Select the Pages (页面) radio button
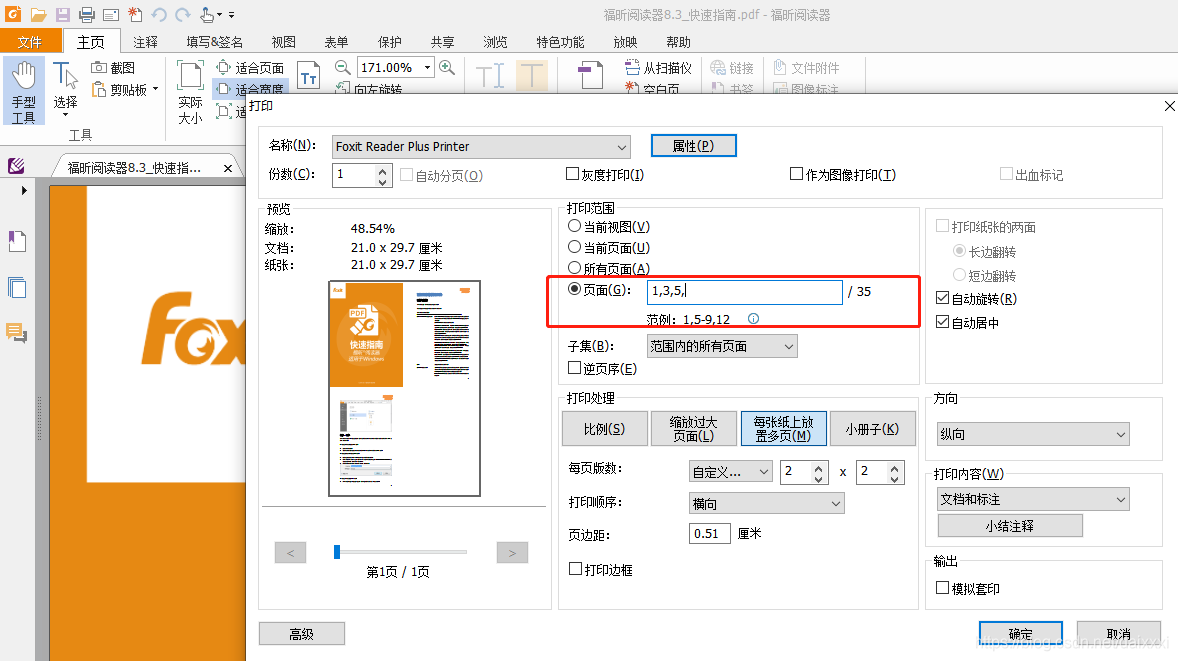The image size is (1178, 661). pyautogui.click(x=575, y=289)
